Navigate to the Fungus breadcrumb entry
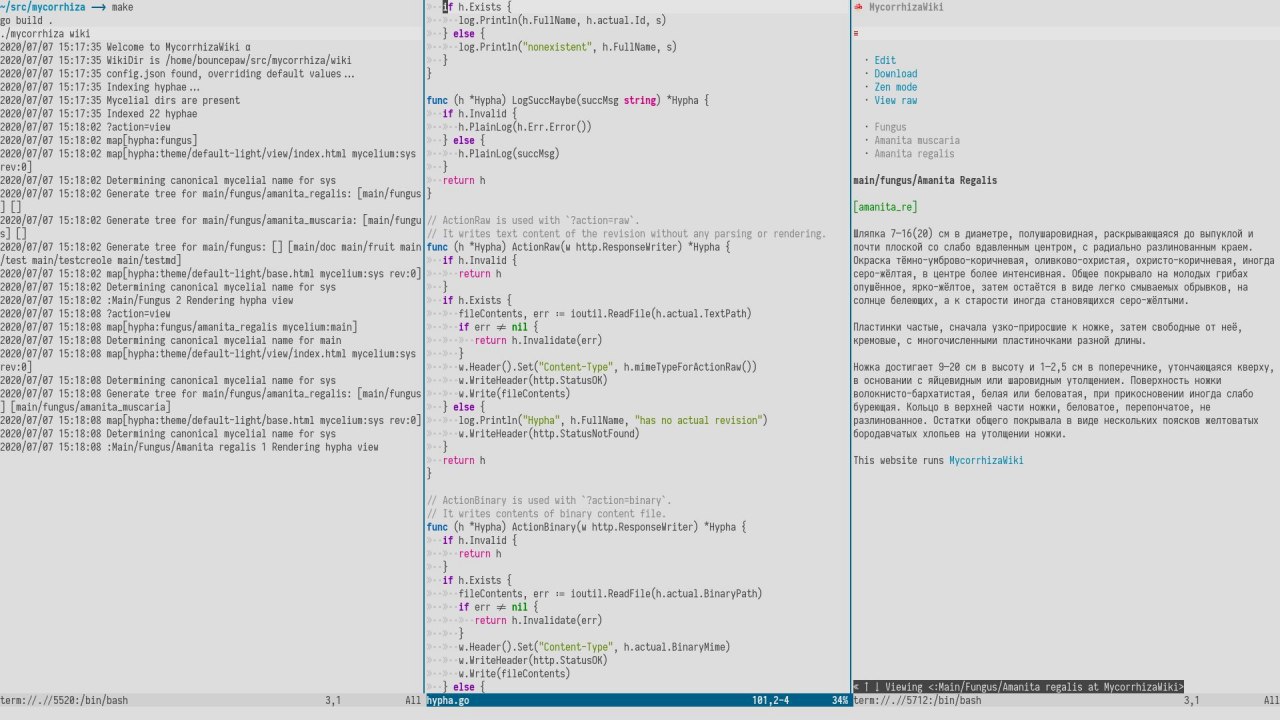The image size is (1280, 720). click(x=890, y=127)
